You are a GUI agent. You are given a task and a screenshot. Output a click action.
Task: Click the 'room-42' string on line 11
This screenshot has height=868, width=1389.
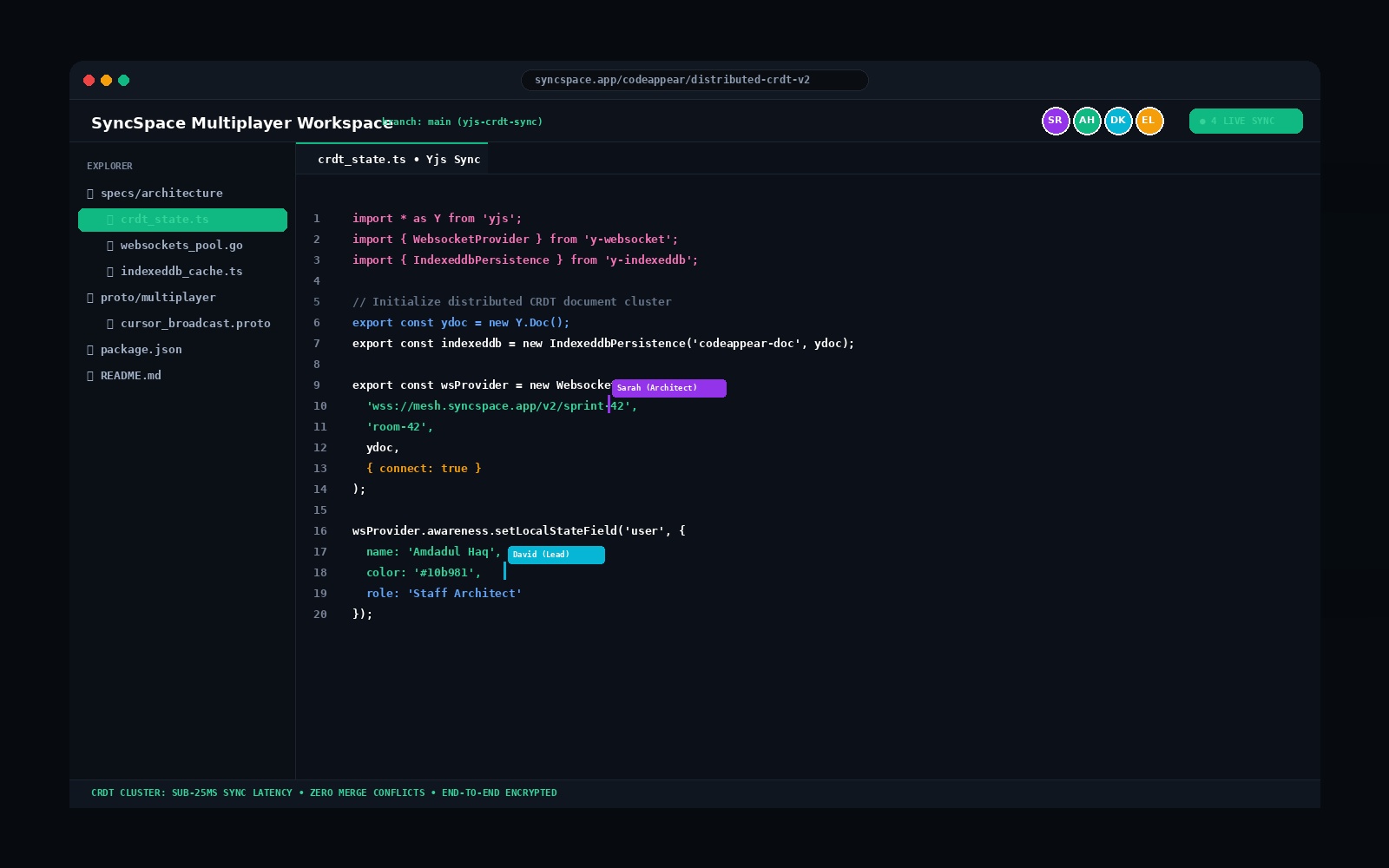coord(399,426)
